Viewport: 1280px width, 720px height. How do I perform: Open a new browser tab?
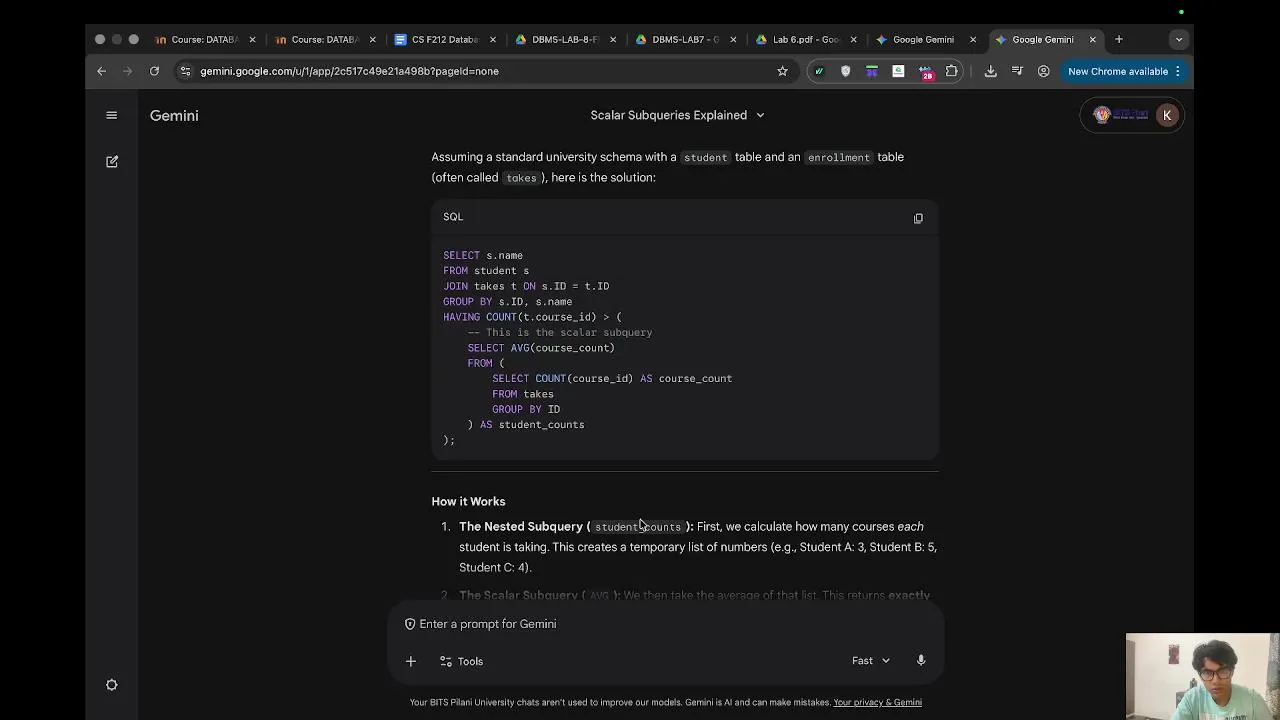(1119, 40)
